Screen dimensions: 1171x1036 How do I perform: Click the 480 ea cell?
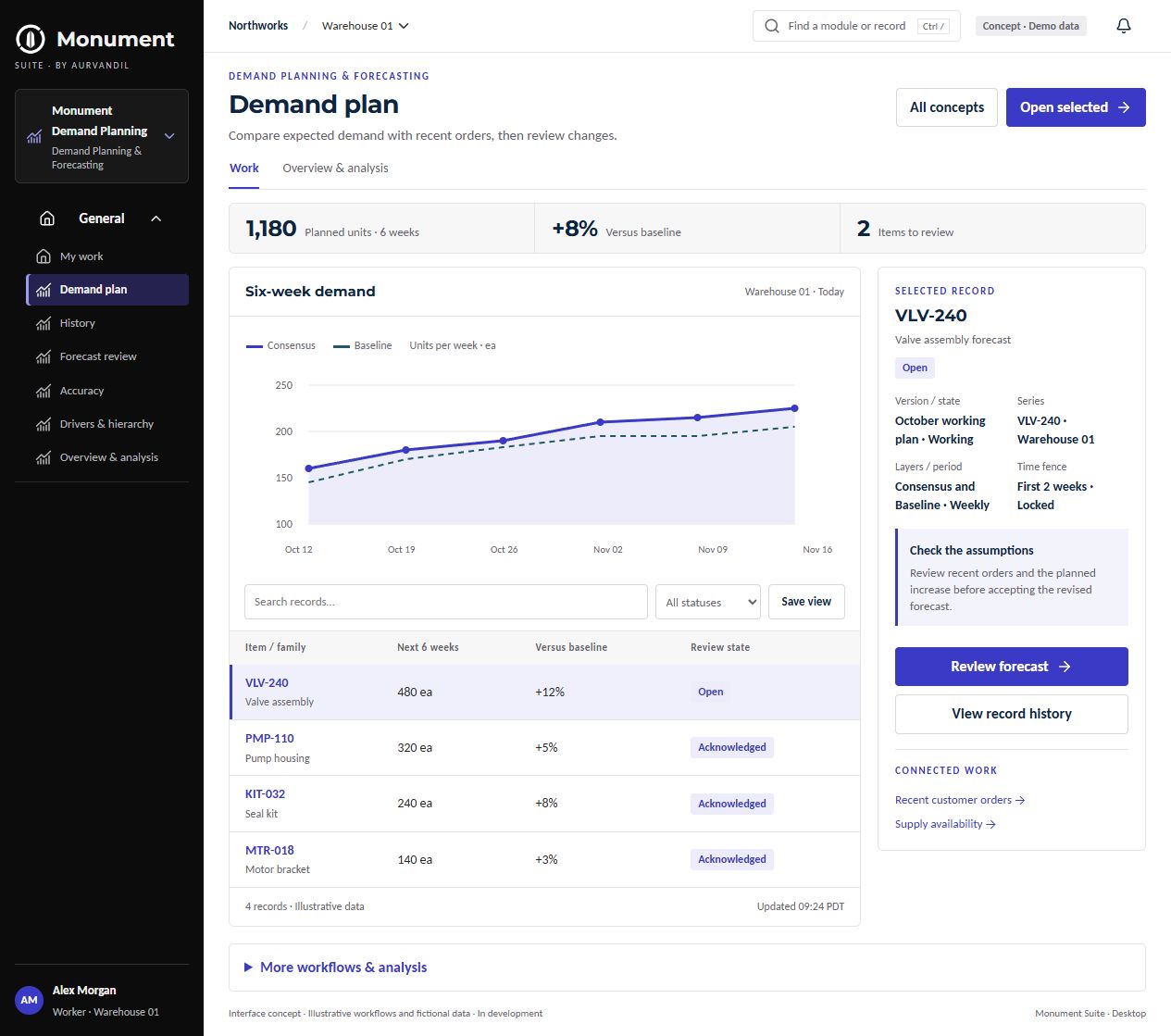coord(415,692)
